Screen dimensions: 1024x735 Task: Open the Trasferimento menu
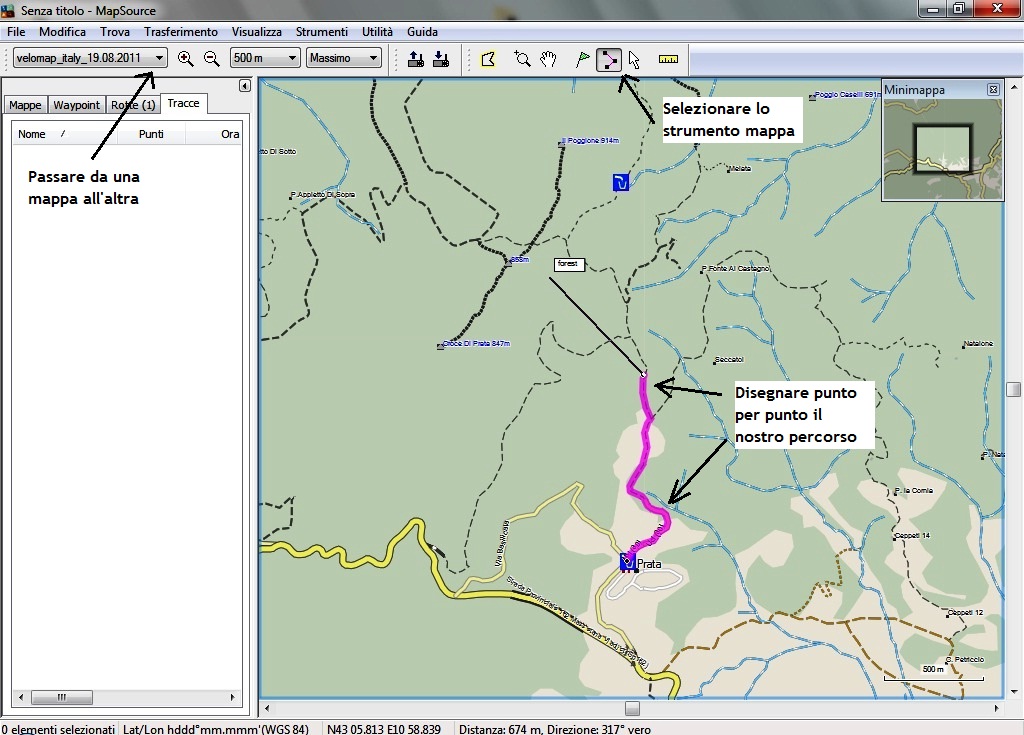pos(181,31)
